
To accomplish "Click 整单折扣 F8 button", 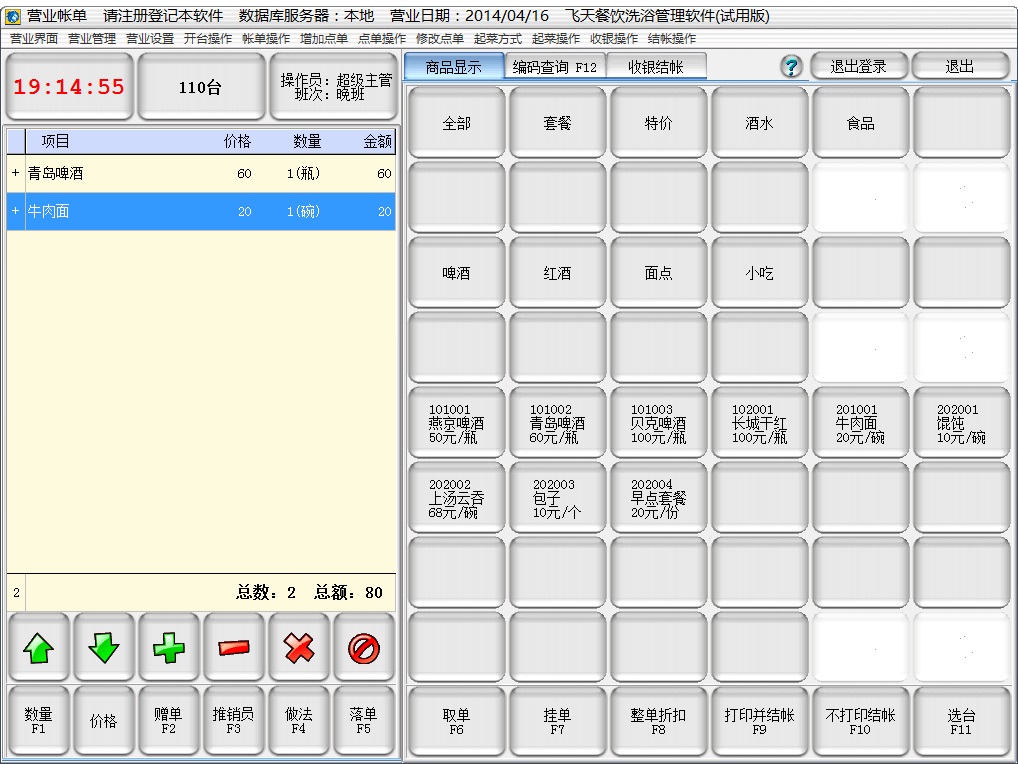I will (658, 722).
